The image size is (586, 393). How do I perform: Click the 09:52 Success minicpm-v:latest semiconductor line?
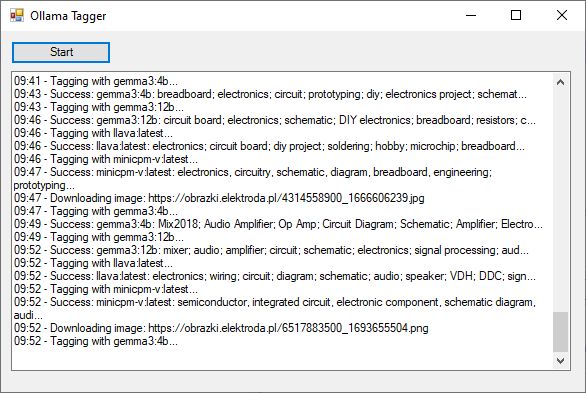click(x=275, y=302)
